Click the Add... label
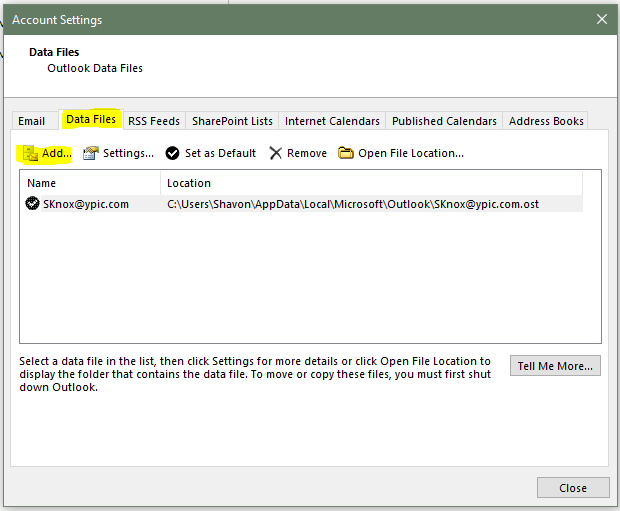The height and width of the screenshot is (511, 620). click(x=57, y=153)
